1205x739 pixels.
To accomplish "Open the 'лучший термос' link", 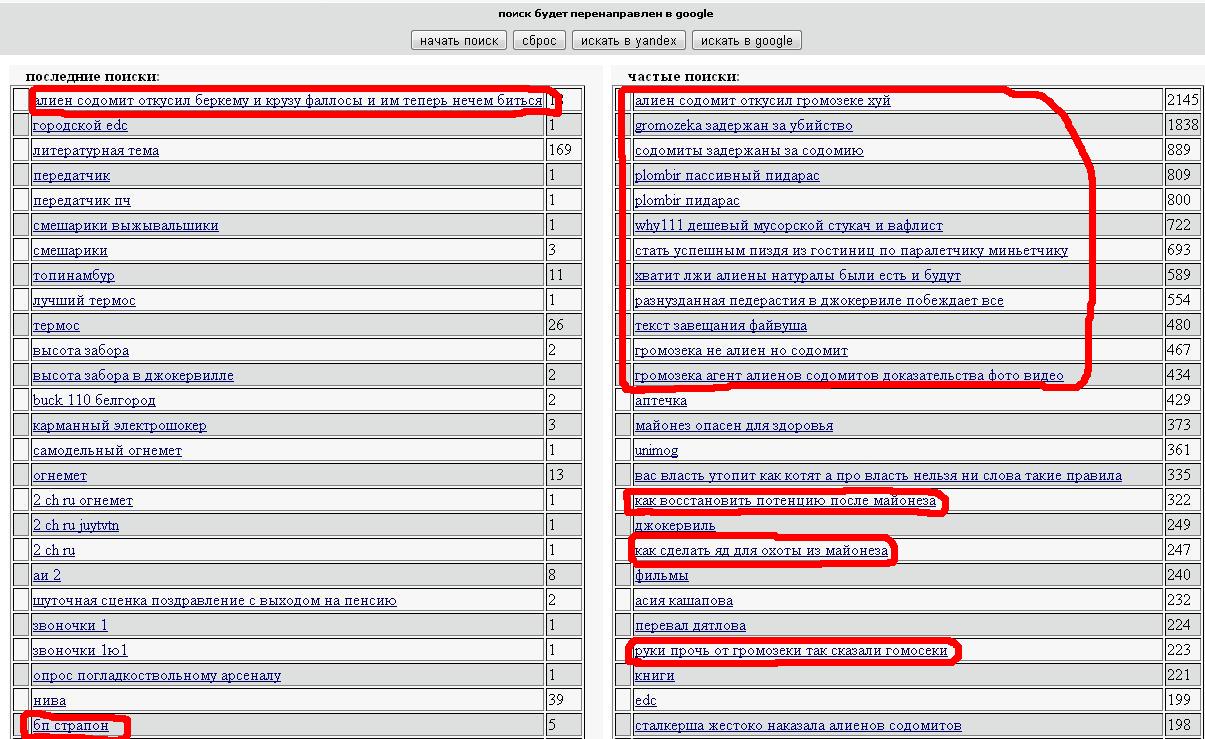I will tap(84, 301).
